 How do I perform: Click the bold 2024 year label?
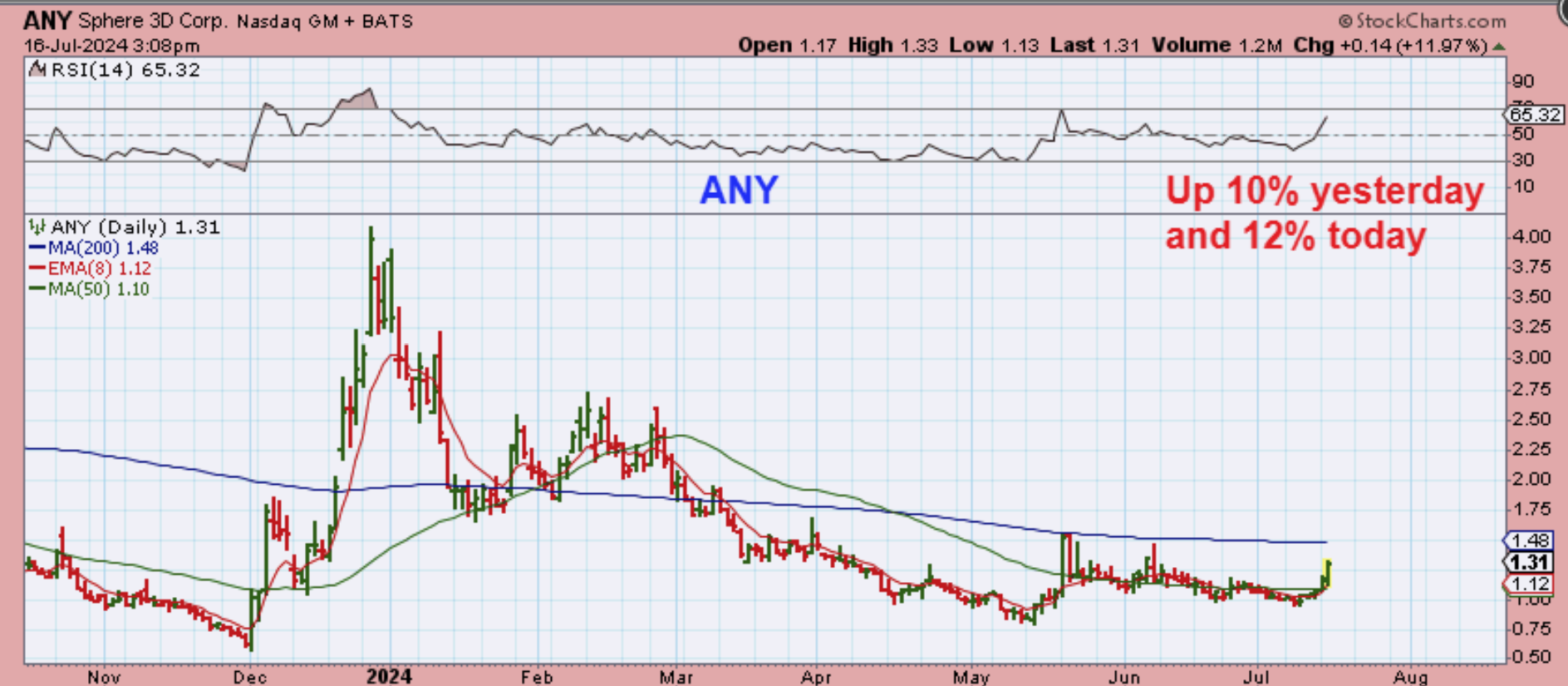(x=389, y=676)
